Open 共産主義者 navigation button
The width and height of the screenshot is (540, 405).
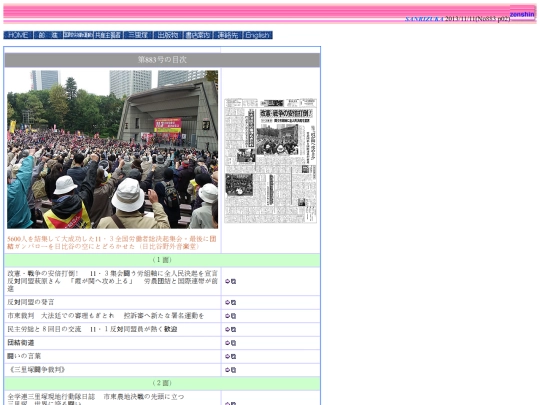(108, 35)
